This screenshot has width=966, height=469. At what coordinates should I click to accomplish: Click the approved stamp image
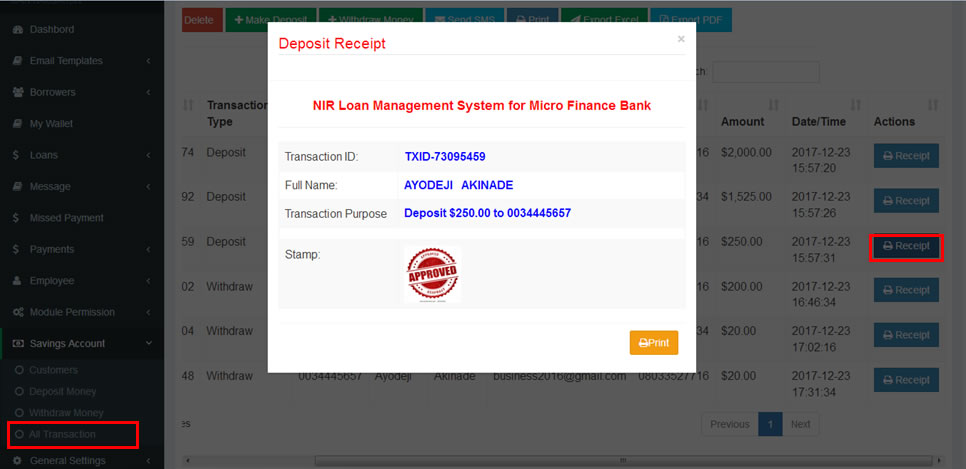(x=432, y=273)
